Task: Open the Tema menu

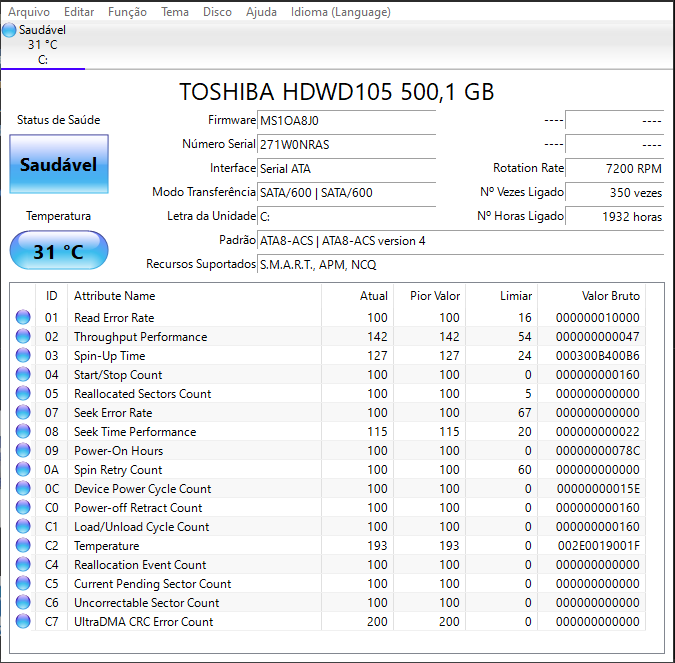Action: pyautogui.click(x=175, y=12)
